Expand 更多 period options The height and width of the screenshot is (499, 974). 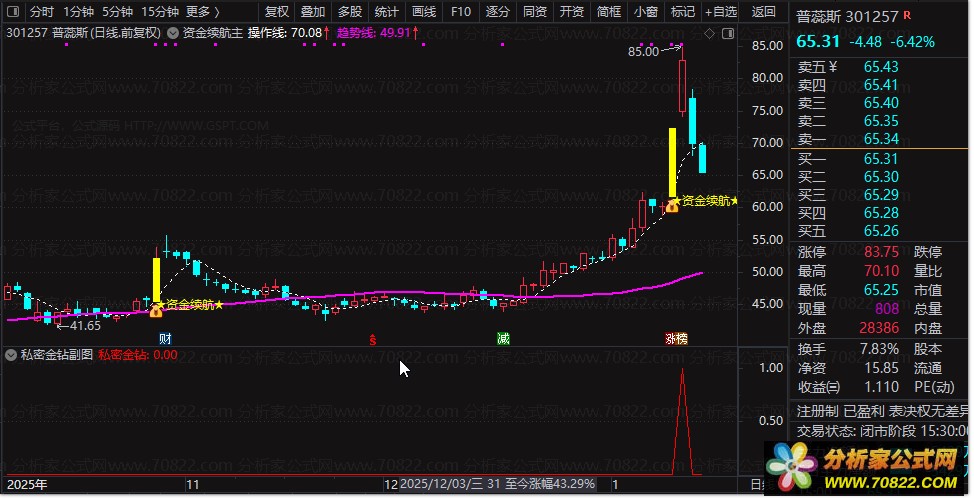point(203,12)
